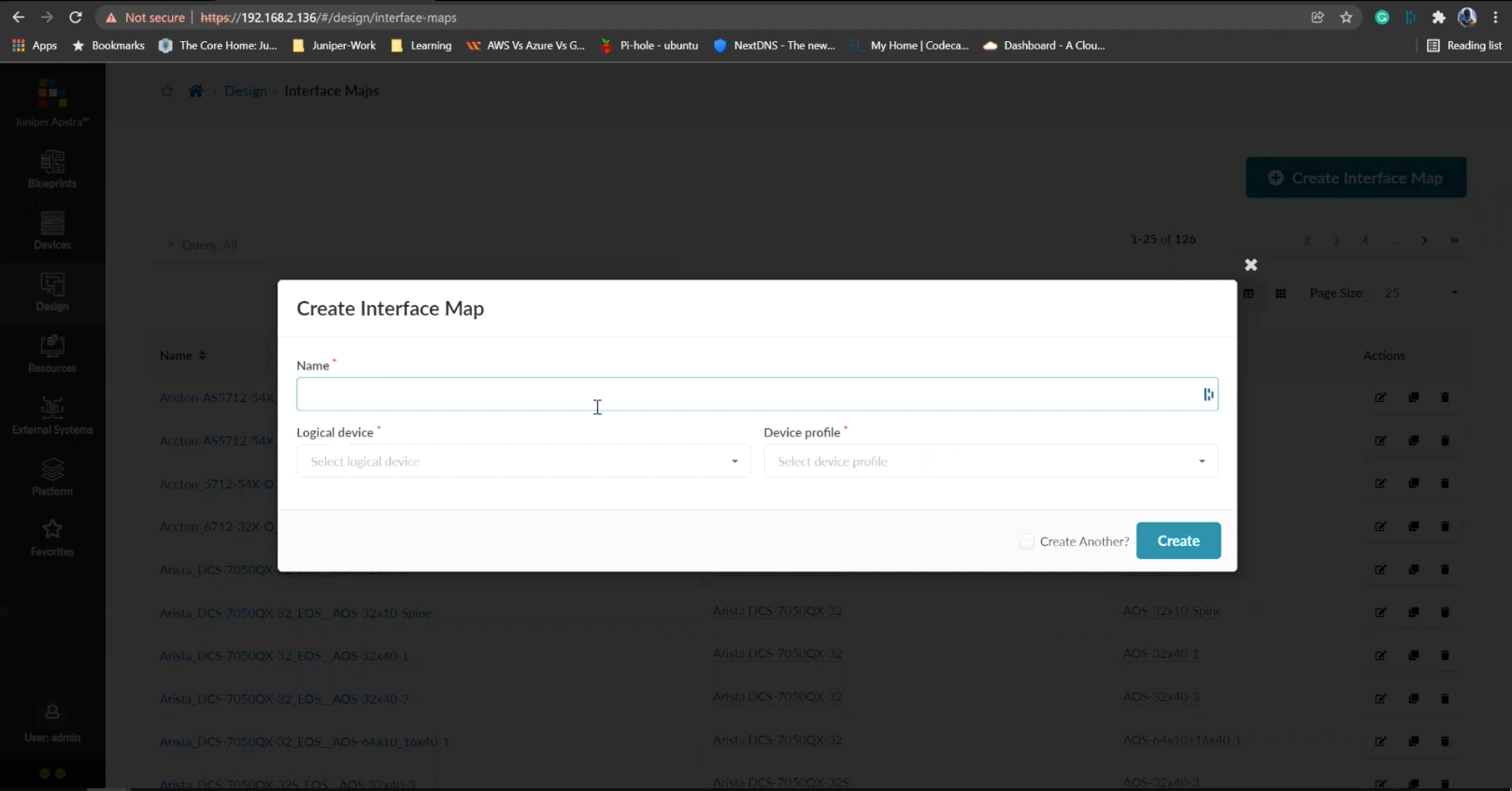Delete the Accton_6712-32X-O interface map

1445,526
